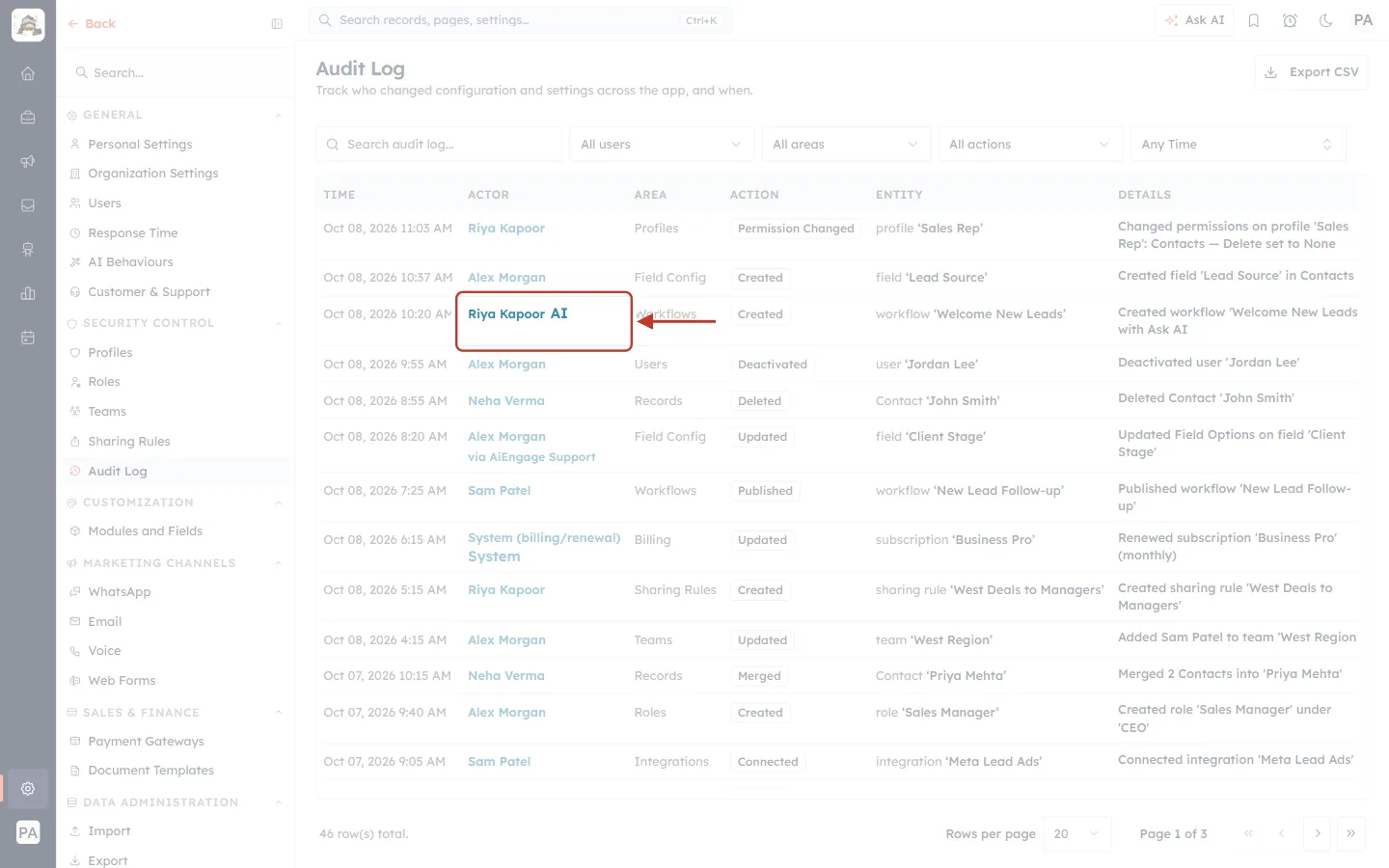Focus the global Search records, pages, settings box

pos(520,20)
